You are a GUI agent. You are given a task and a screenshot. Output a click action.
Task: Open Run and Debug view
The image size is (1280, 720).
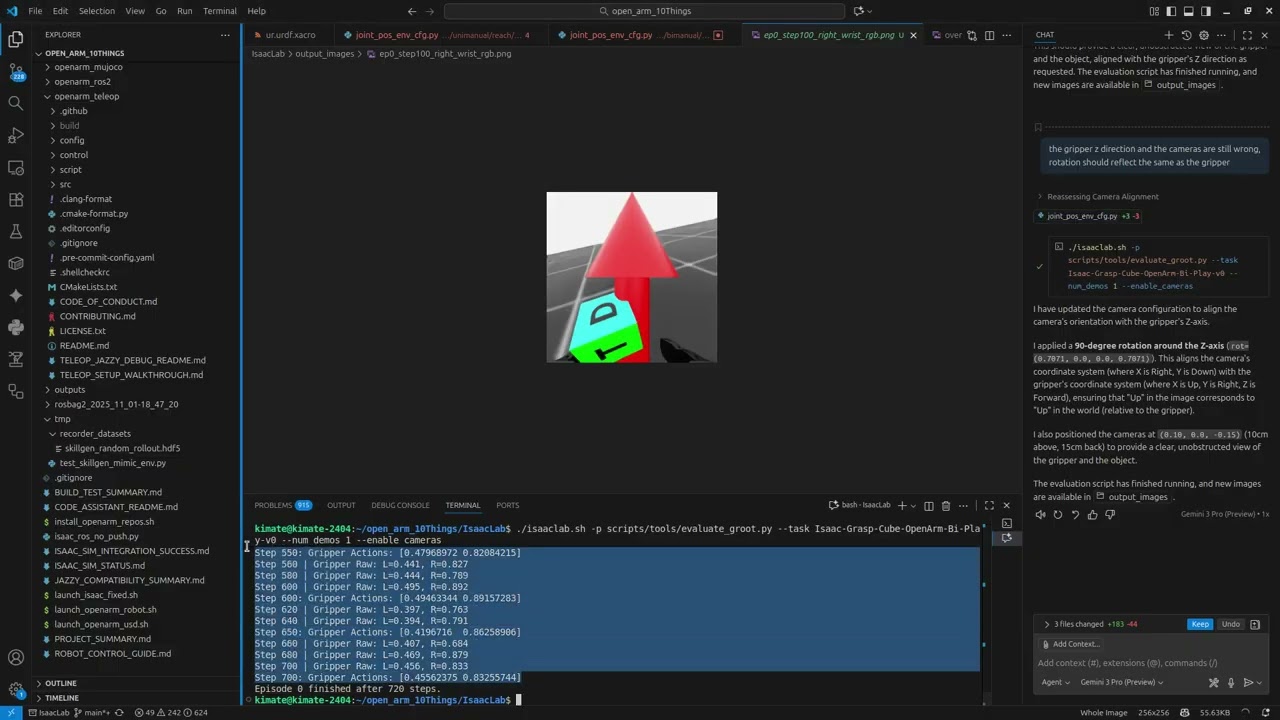pos(16,135)
